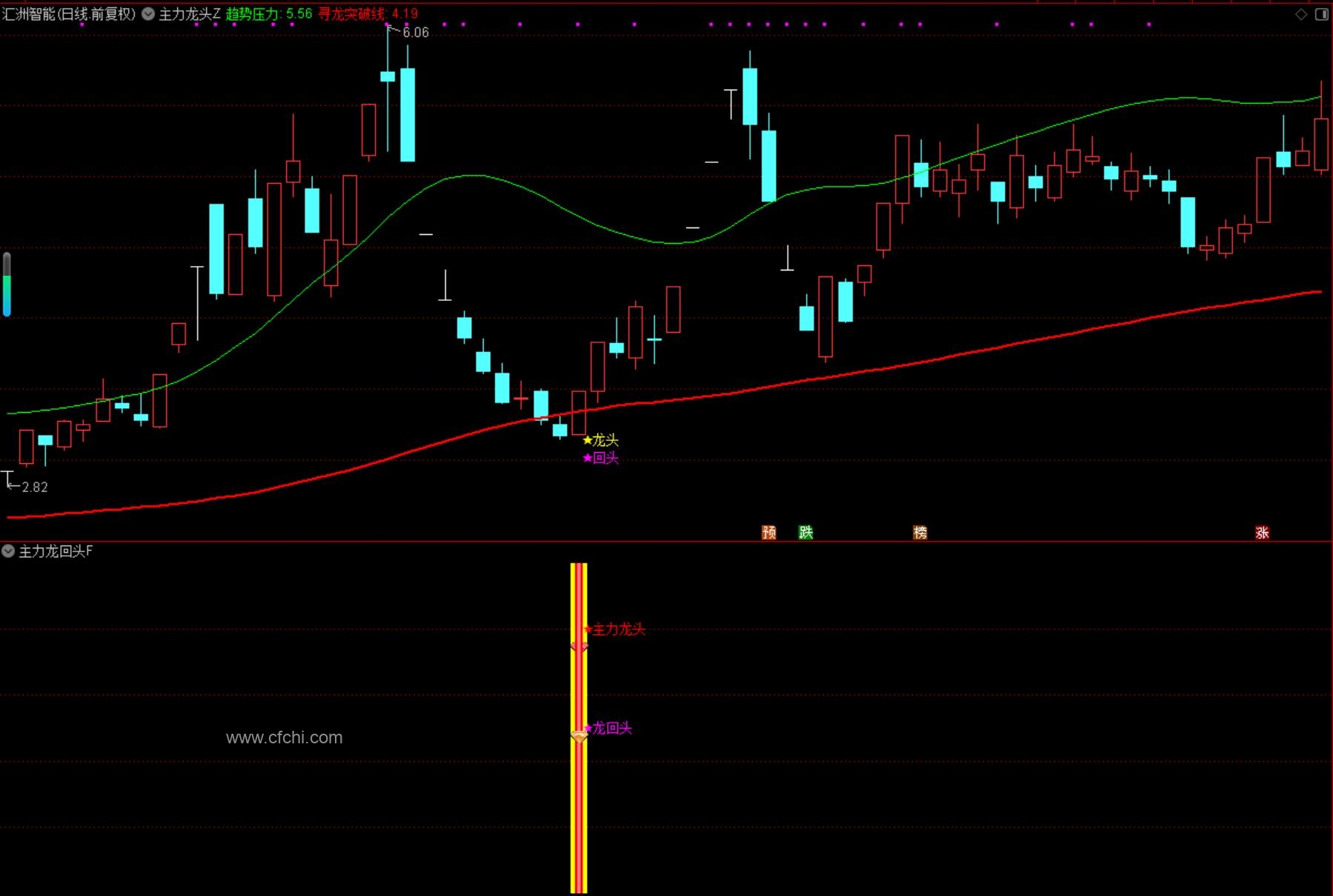Click the orange 预 event marker
The height and width of the screenshot is (896, 1333).
click(769, 532)
